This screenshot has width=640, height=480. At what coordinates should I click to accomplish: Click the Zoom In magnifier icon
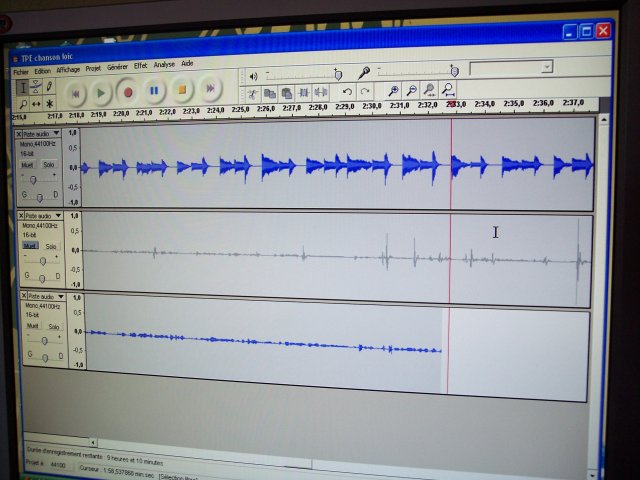point(393,92)
